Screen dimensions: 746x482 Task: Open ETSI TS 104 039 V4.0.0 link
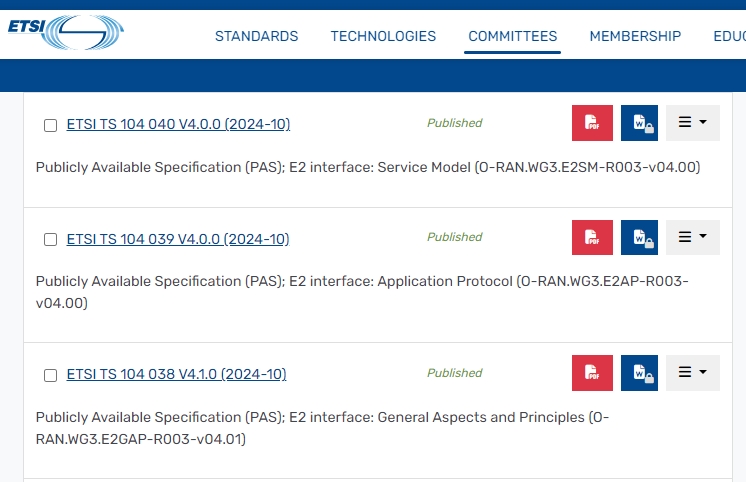click(x=178, y=239)
